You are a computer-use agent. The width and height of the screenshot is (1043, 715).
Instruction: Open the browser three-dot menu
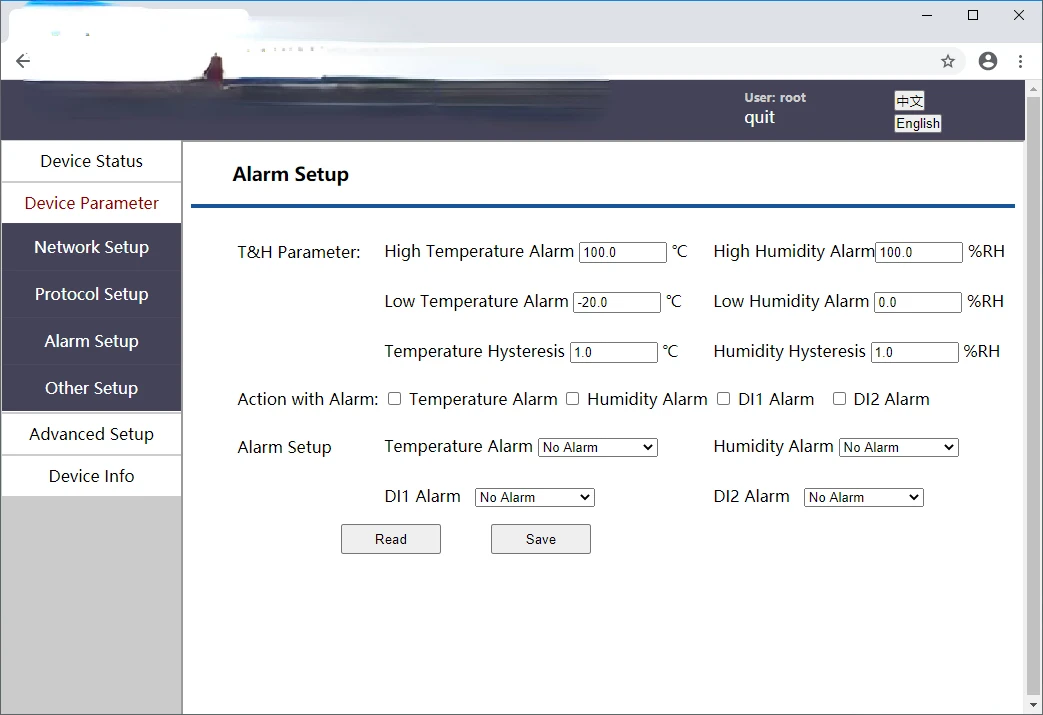pos(1020,61)
